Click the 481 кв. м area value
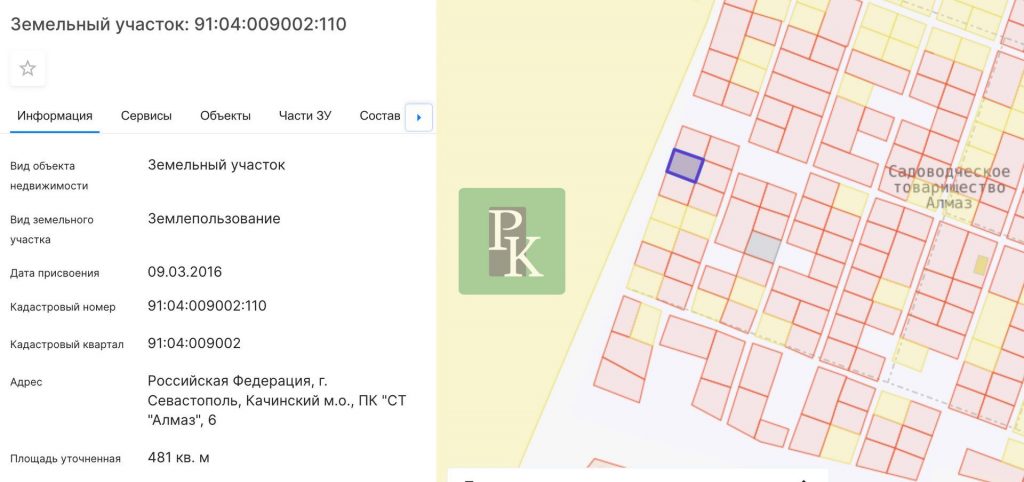 (178, 458)
